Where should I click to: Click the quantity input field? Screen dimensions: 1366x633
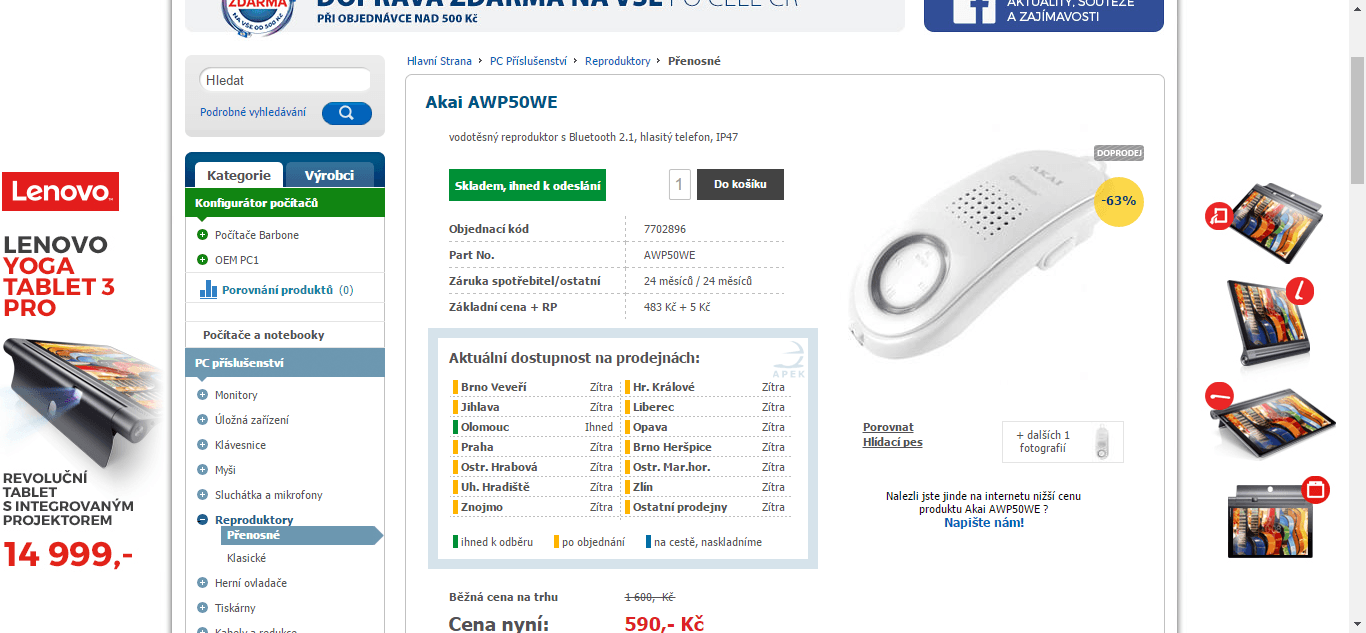(x=680, y=184)
